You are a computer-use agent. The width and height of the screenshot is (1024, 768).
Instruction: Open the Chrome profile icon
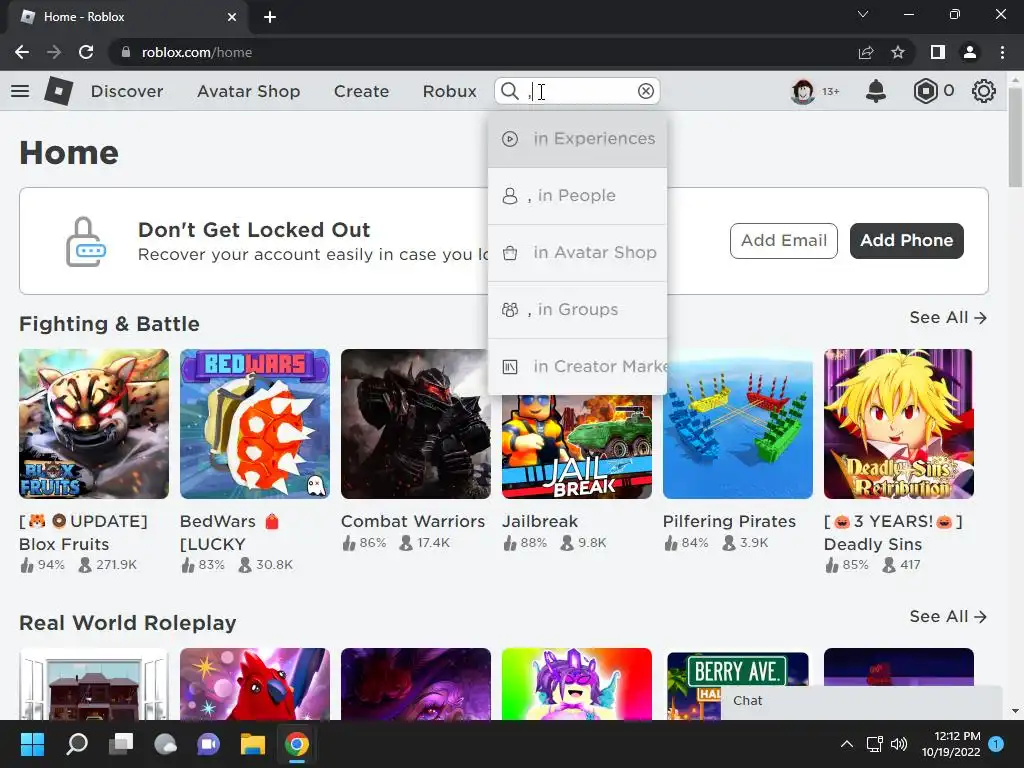[x=970, y=52]
